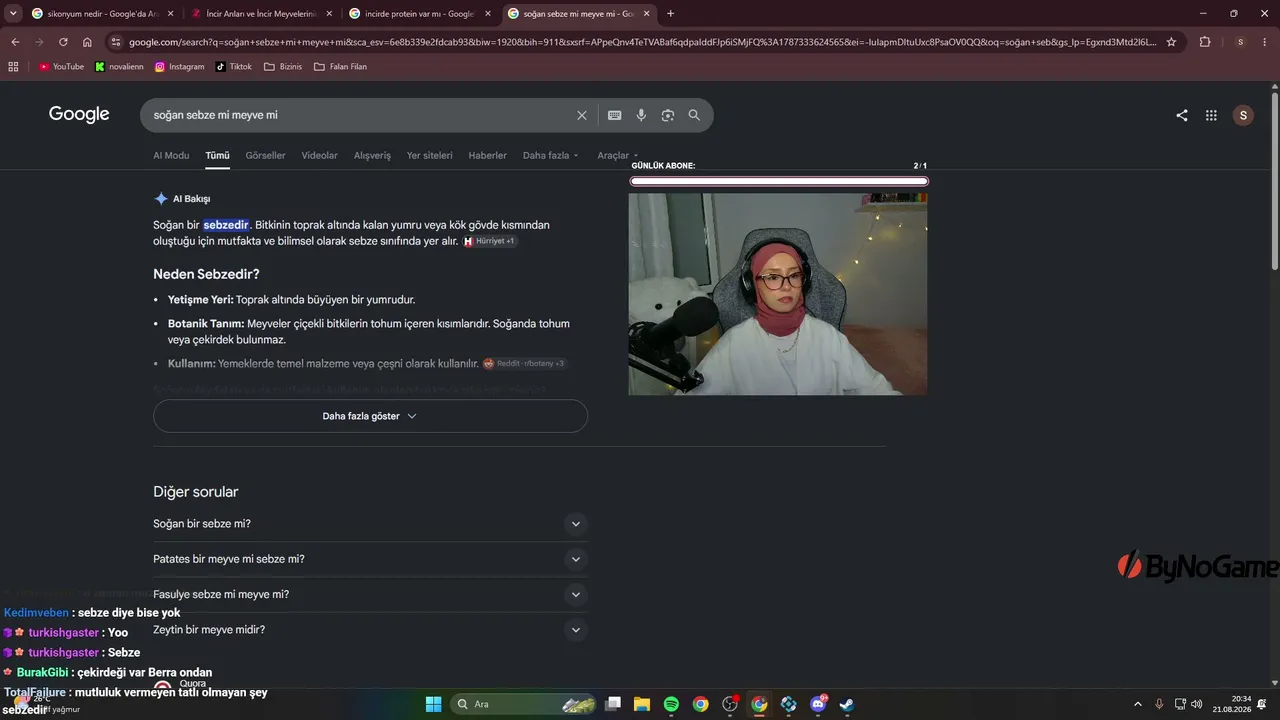Open Chrome's three-dot menu
The image size is (1280, 720).
click(1266, 42)
